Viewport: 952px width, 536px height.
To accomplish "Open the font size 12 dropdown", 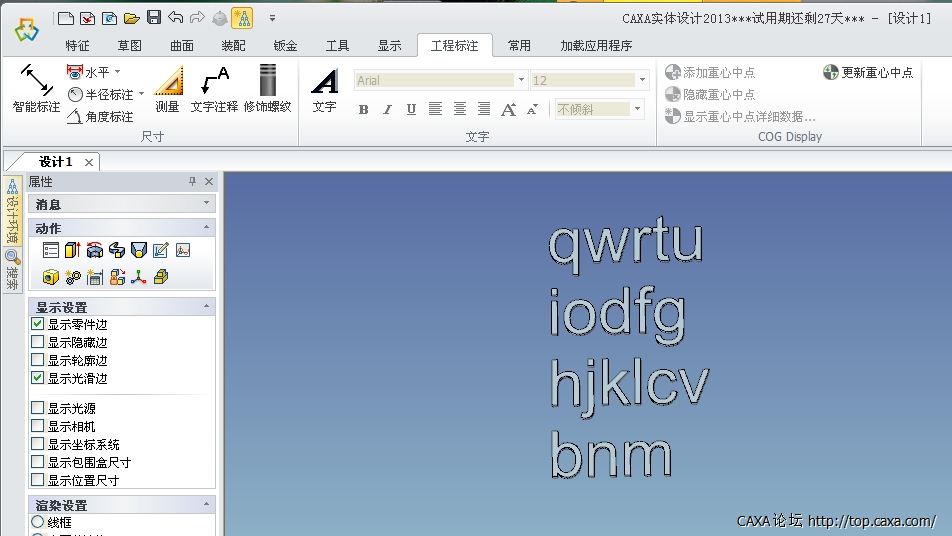I will click(x=642, y=80).
